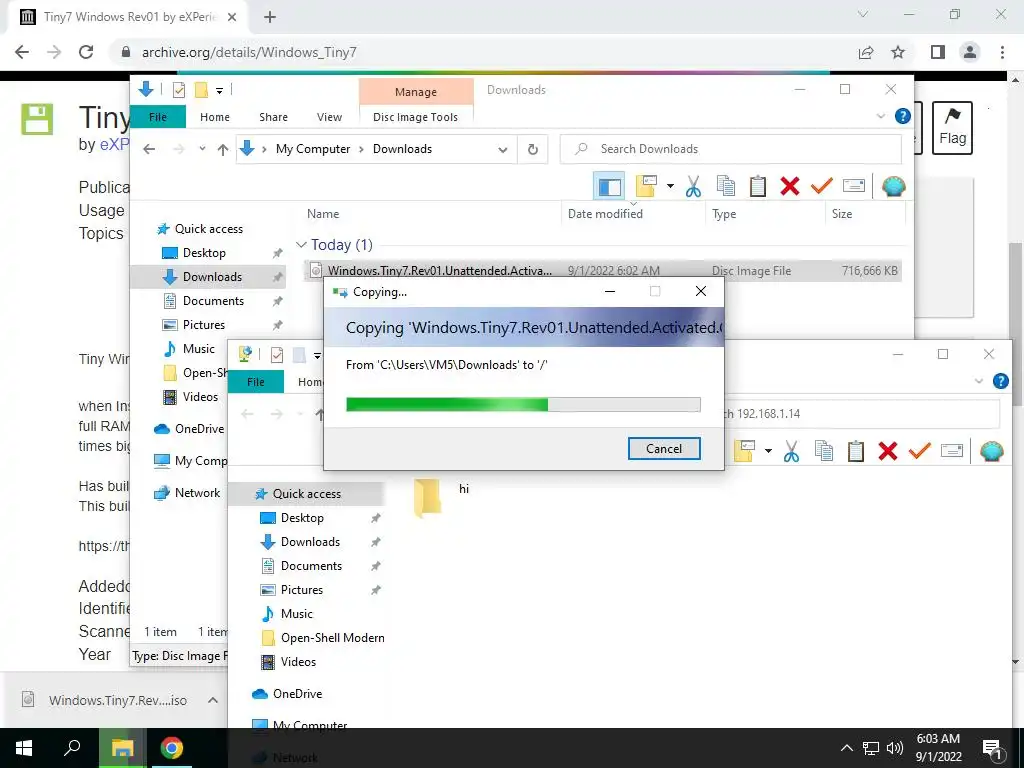The image size is (1024, 768).
Task: Select Documents in Downloads window navigation pane
Action: coord(213,301)
